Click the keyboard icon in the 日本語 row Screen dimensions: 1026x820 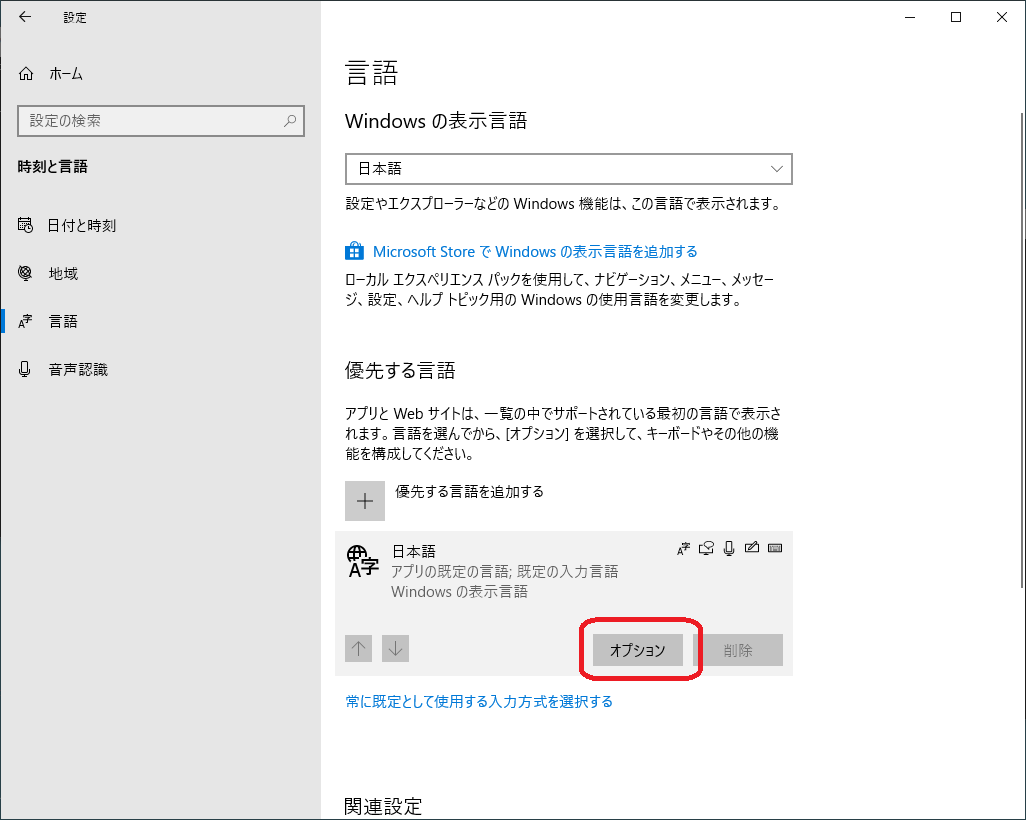[774, 548]
